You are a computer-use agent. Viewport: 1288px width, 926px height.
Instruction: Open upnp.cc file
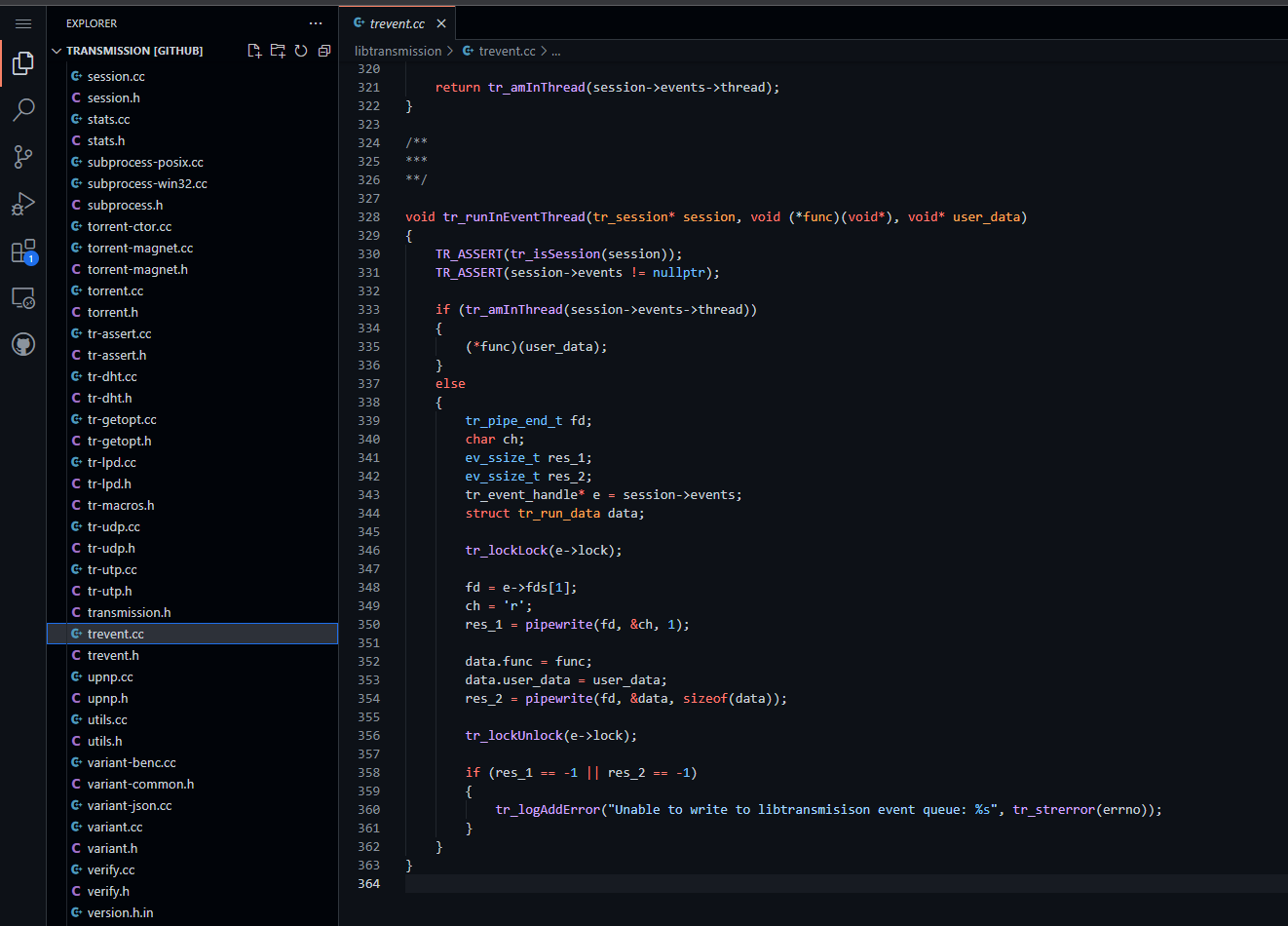coord(193,676)
